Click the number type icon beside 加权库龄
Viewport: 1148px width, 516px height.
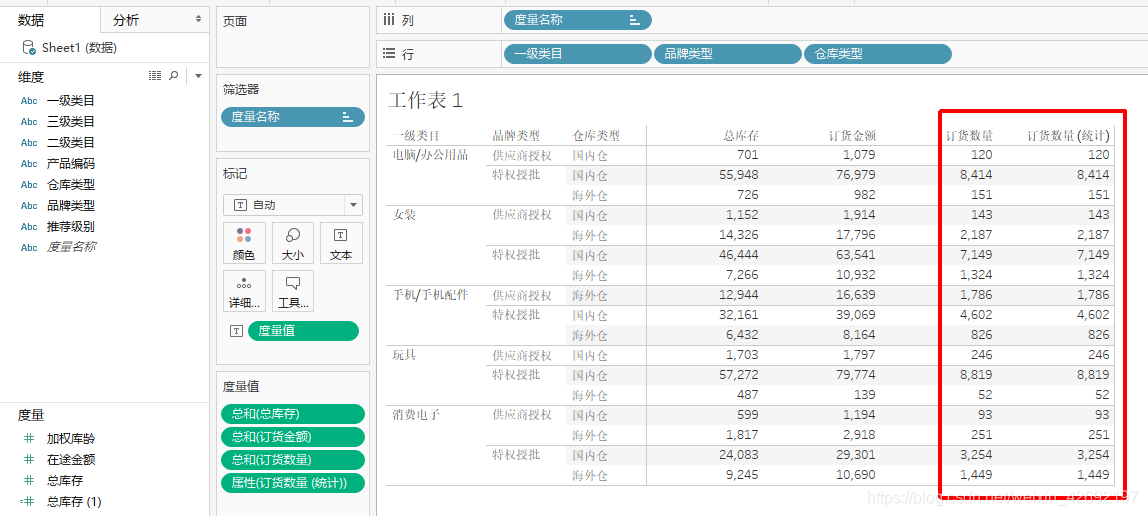coord(29,438)
